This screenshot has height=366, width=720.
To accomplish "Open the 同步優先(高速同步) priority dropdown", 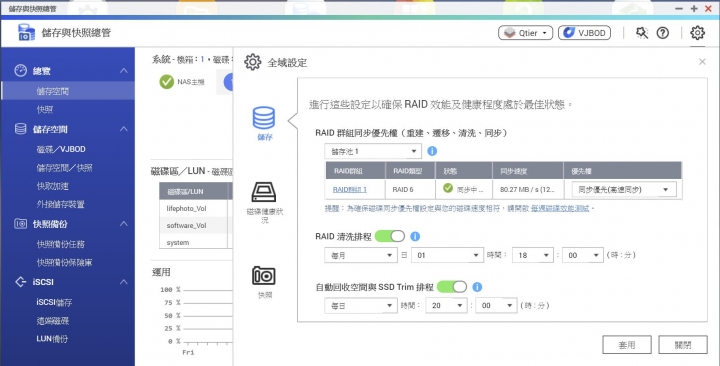I will coord(624,189).
